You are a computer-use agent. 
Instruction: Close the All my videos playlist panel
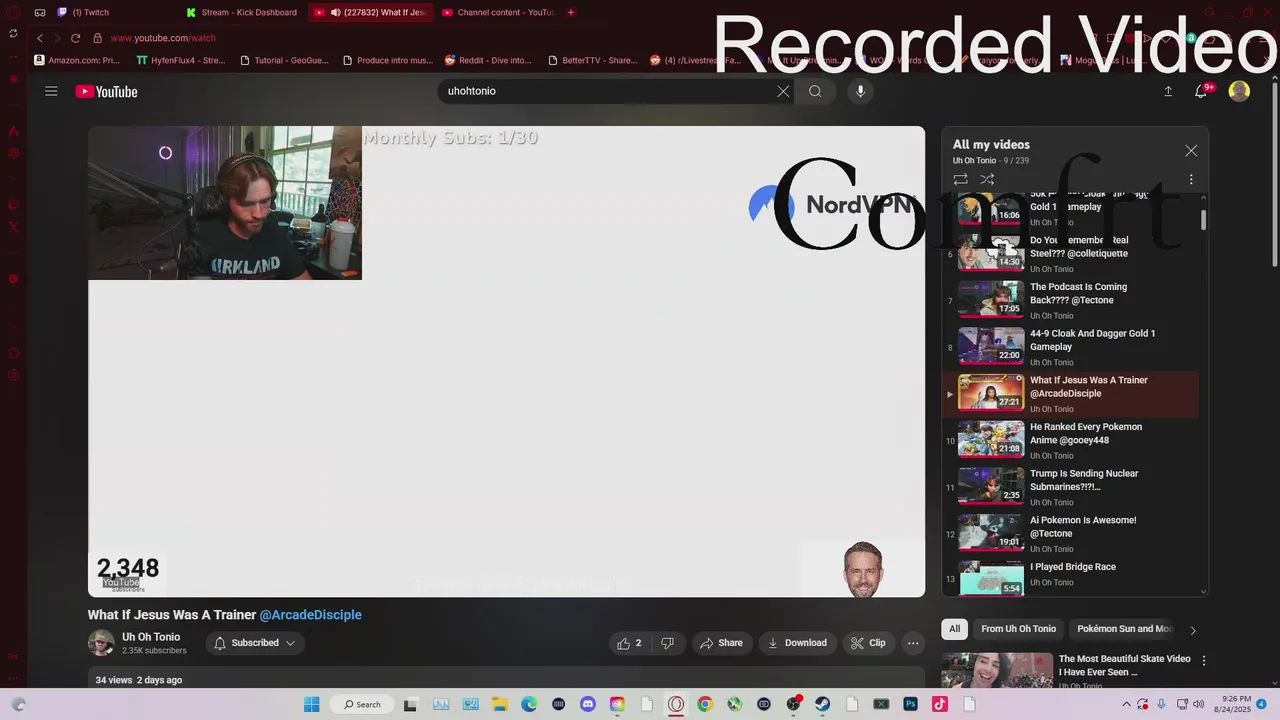coord(1191,151)
